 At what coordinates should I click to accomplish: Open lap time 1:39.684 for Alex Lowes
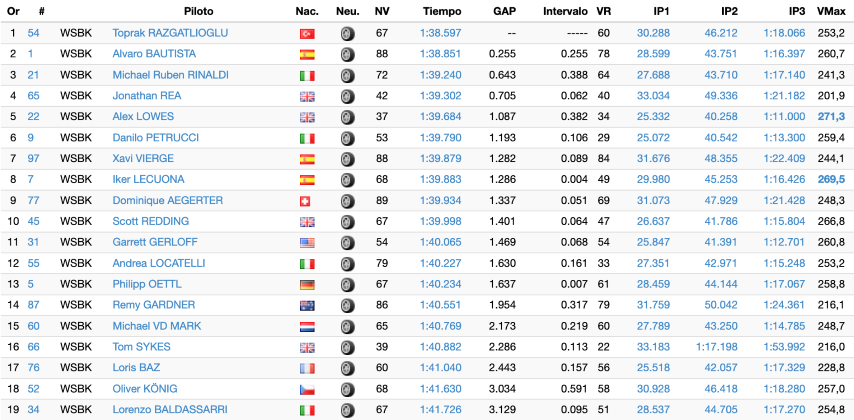pos(440,117)
